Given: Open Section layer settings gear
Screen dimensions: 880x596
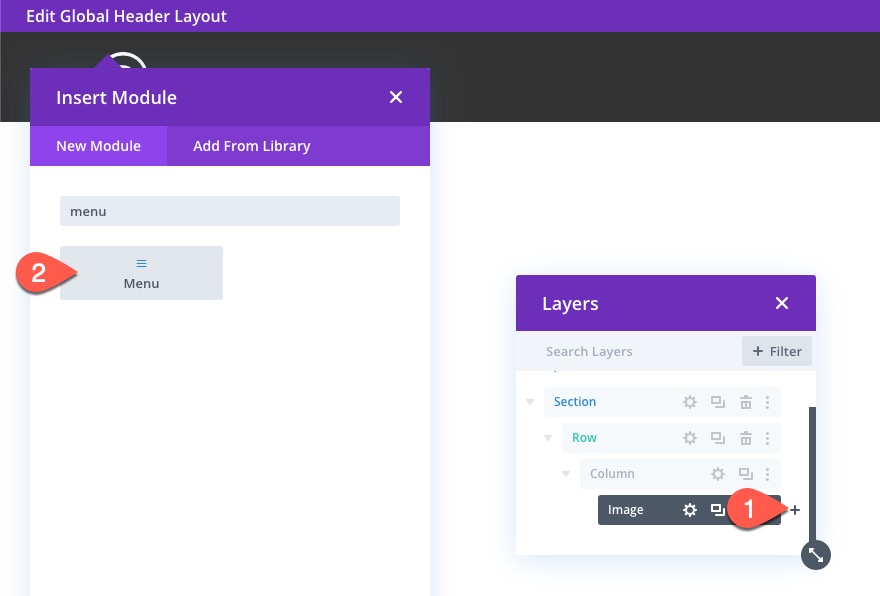Looking at the screenshot, I should coord(690,402).
